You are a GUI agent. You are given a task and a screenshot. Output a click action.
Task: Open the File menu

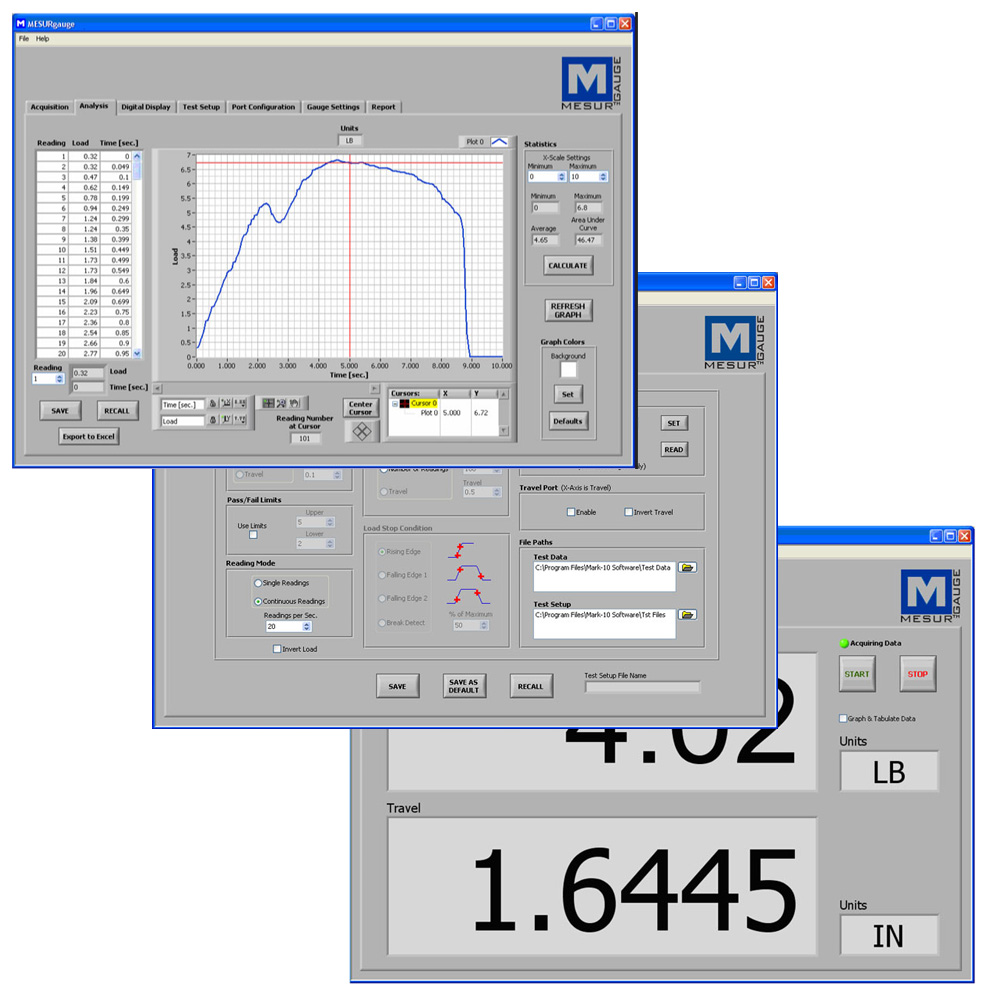coord(24,39)
